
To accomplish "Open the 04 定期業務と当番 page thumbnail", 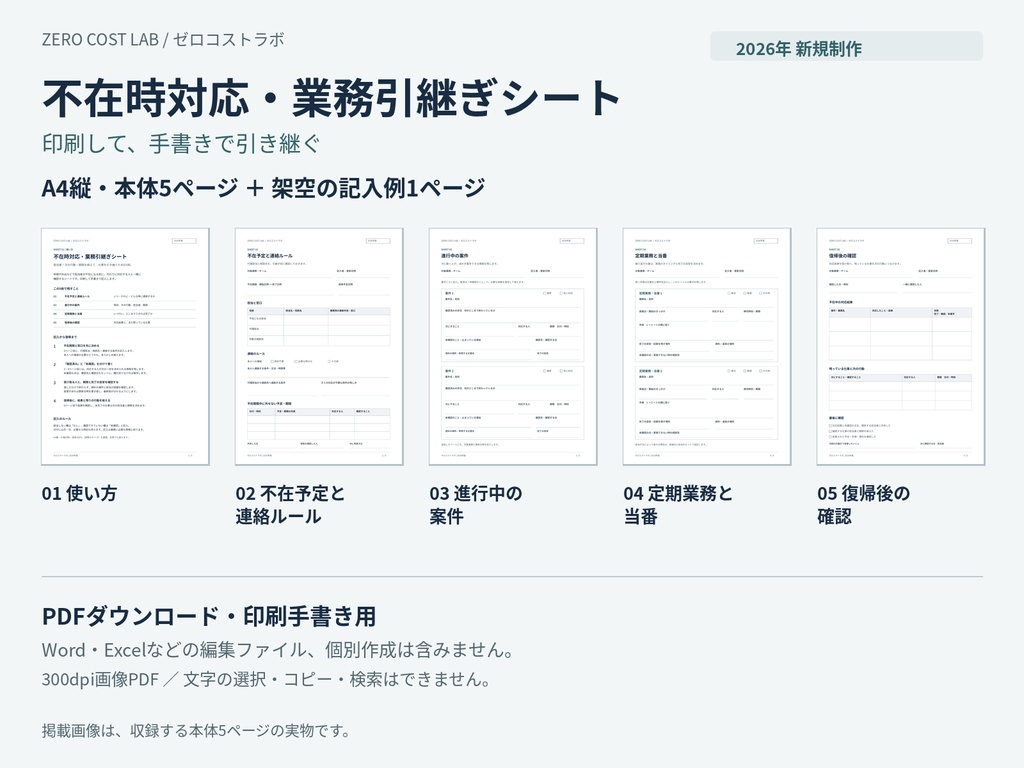I will [x=707, y=347].
